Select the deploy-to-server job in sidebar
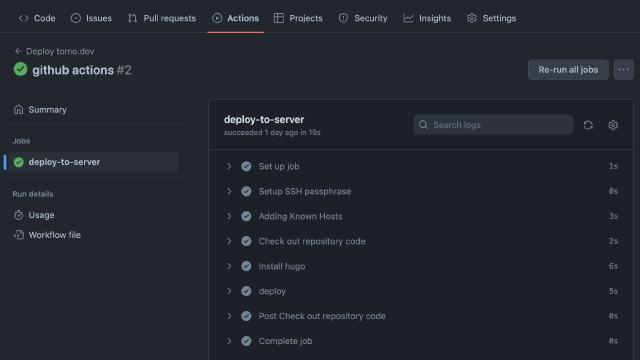 pos(94,162)
